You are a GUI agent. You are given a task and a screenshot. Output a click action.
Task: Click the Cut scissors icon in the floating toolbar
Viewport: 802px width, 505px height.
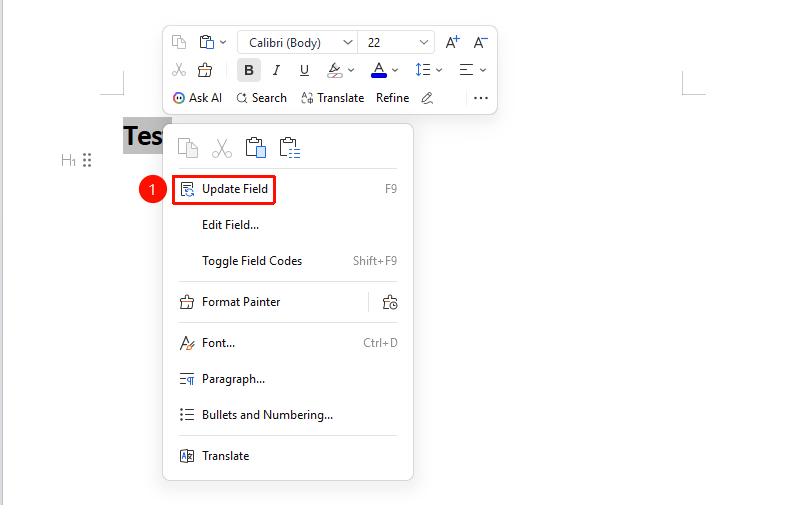[x=179, y=70]
